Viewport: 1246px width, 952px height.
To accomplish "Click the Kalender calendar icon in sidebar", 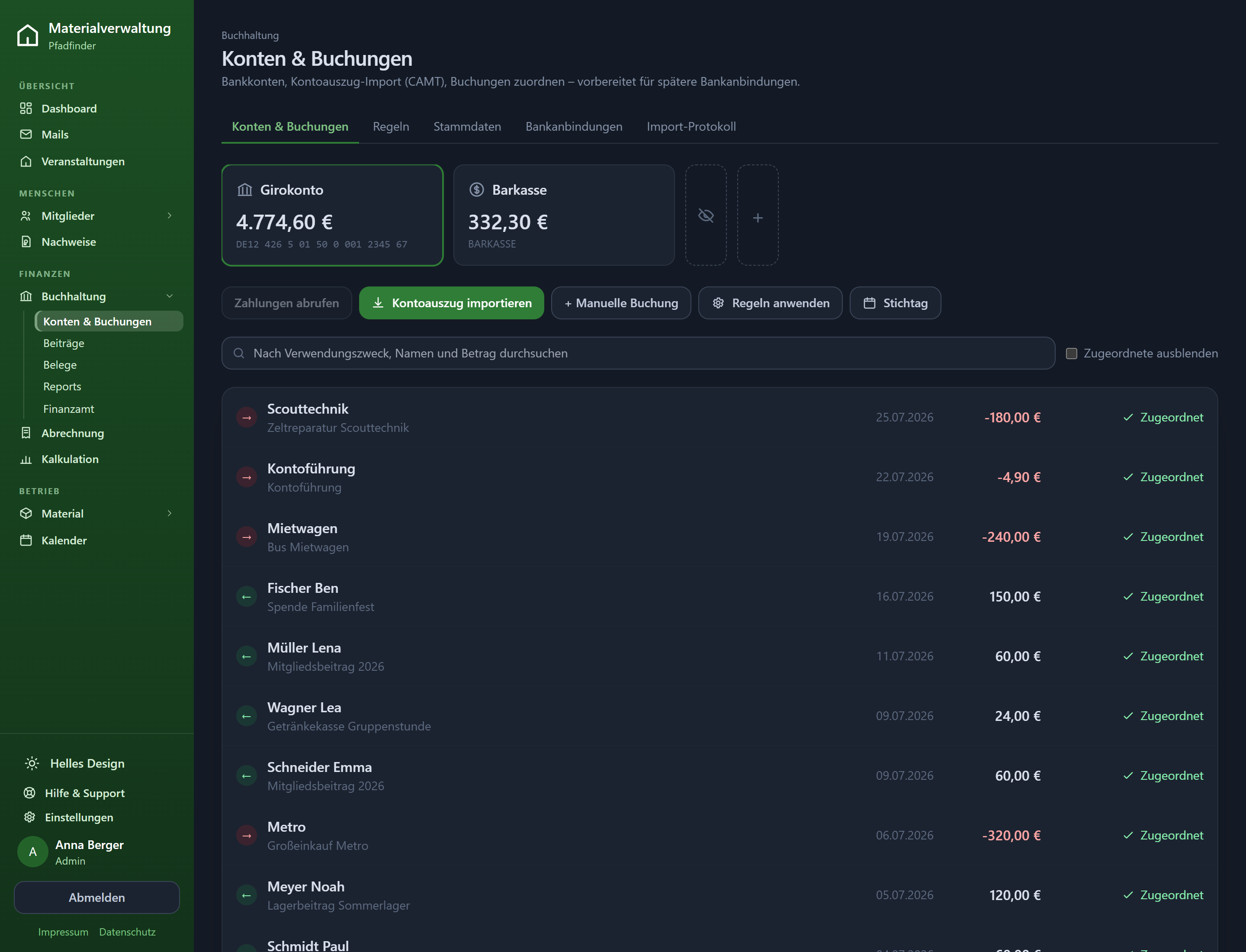I will click(26, 540).
